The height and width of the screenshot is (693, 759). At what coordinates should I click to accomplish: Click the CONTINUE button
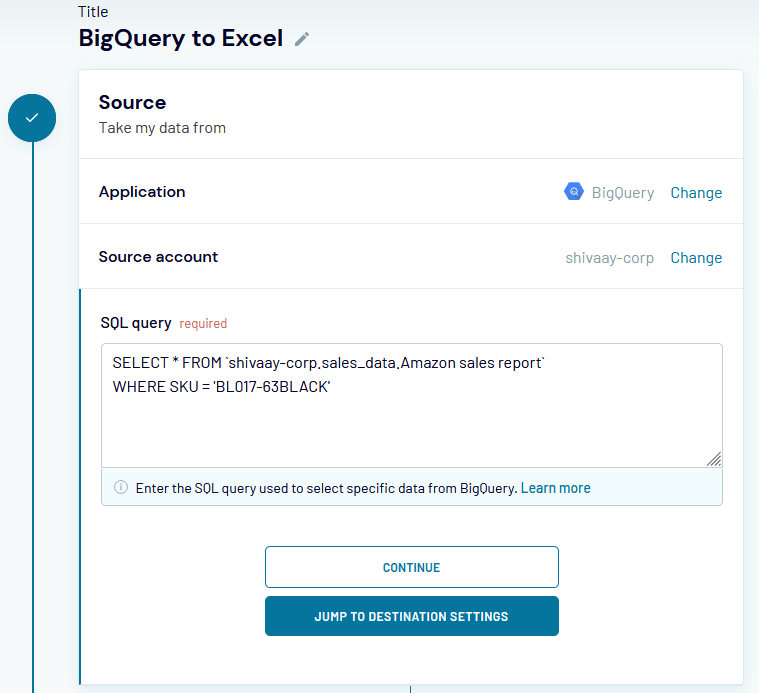(411, 567)
